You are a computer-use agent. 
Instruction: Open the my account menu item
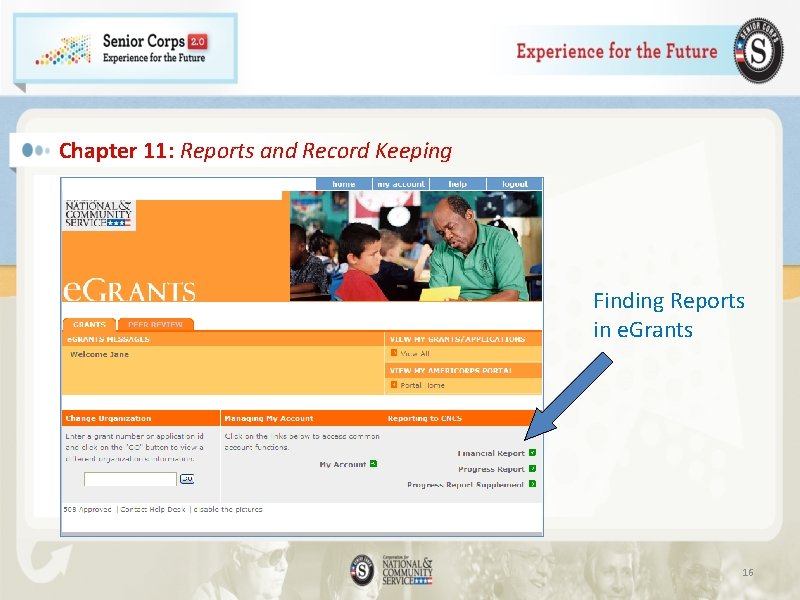tap(401, 184)
